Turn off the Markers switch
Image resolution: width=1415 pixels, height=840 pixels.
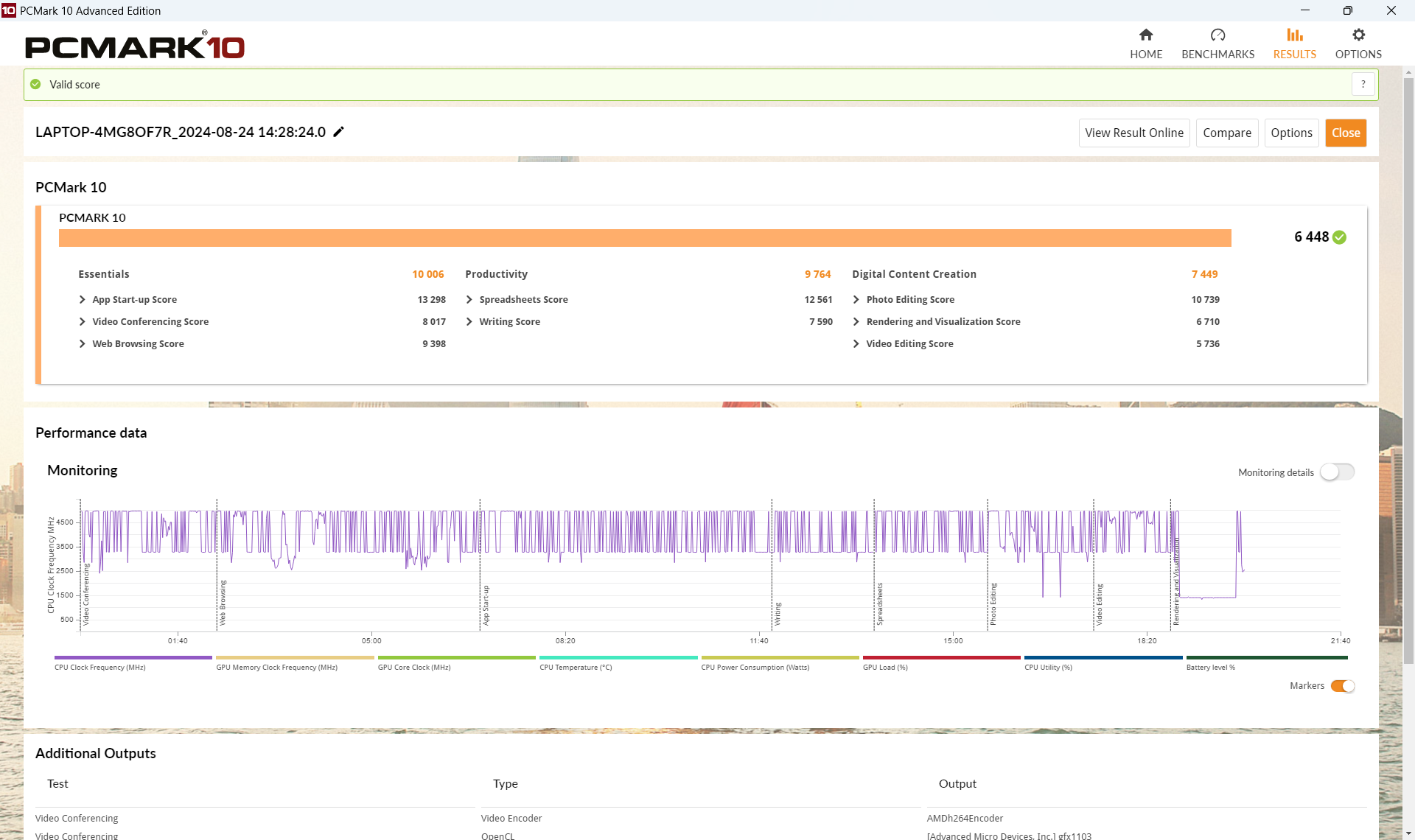(x=1343, y=686)
